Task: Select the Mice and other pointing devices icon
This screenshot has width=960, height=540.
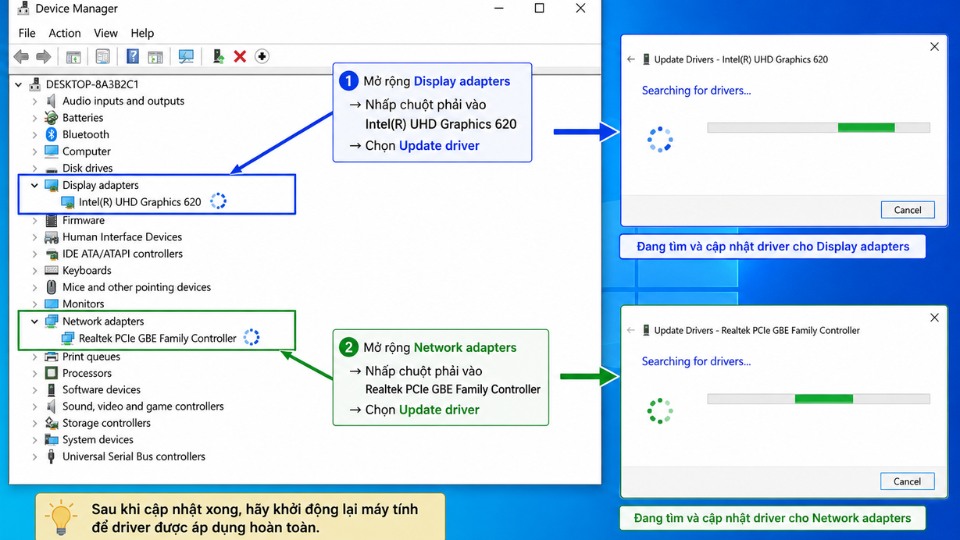Action: click(51, 287)
